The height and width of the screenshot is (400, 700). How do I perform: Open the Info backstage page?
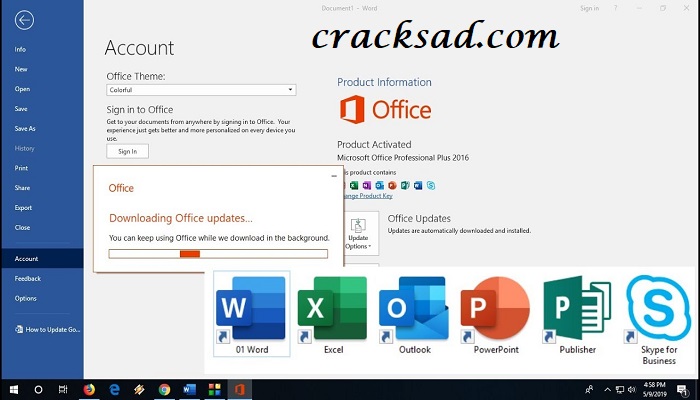(20, 50)
